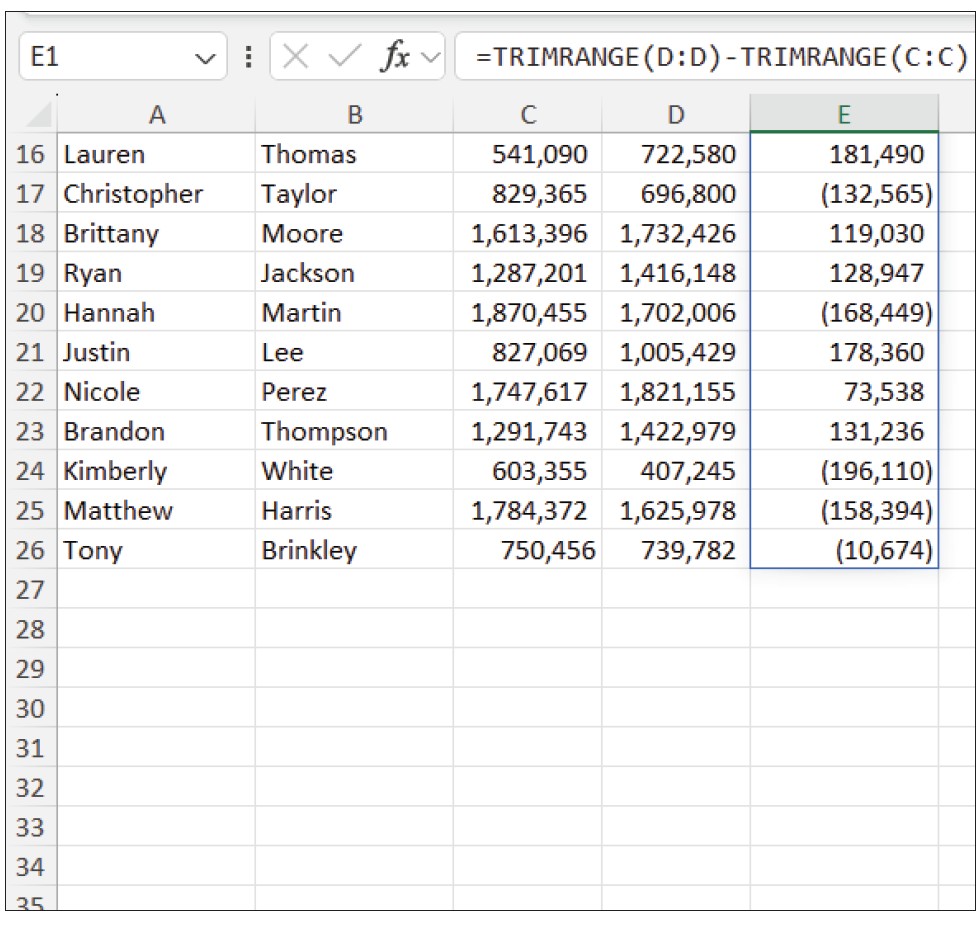Screen dimensions: 978x941
Task: Expand the Name Box dropdown arrow
Action: click(x=207, y=59)
